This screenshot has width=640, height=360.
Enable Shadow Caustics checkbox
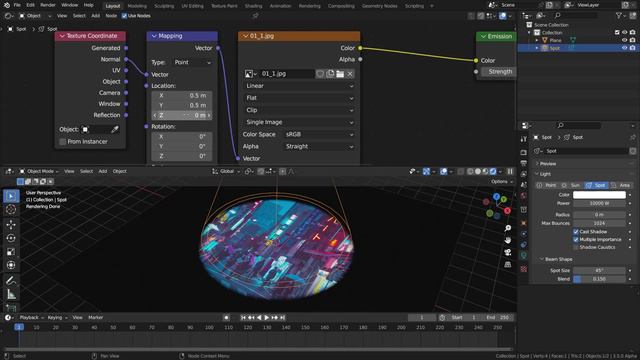tap(576, 247)
